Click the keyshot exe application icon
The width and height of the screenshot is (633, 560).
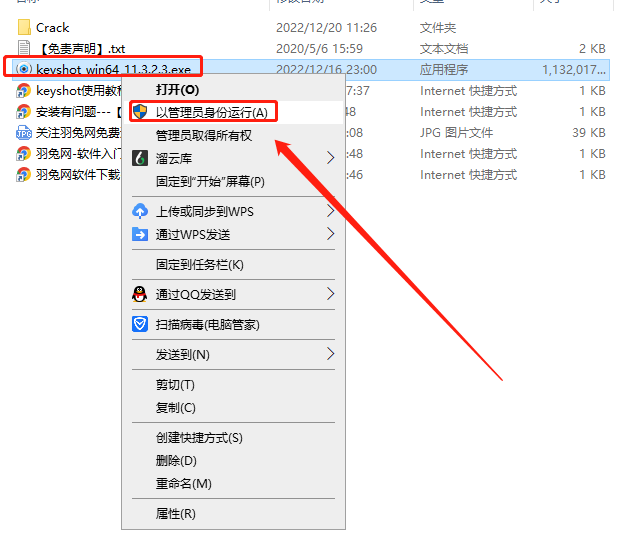[x=24, y=69]
